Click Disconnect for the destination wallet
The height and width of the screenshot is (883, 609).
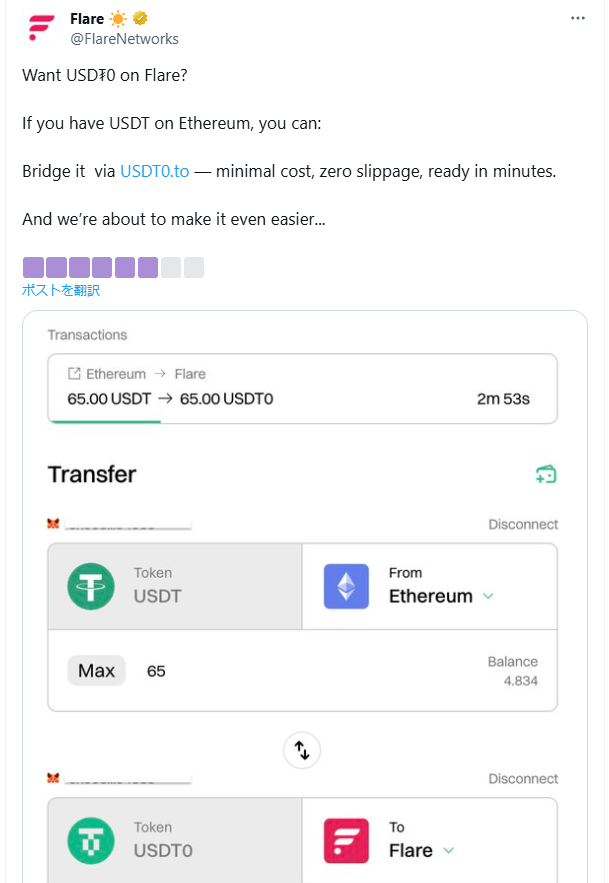523,779
